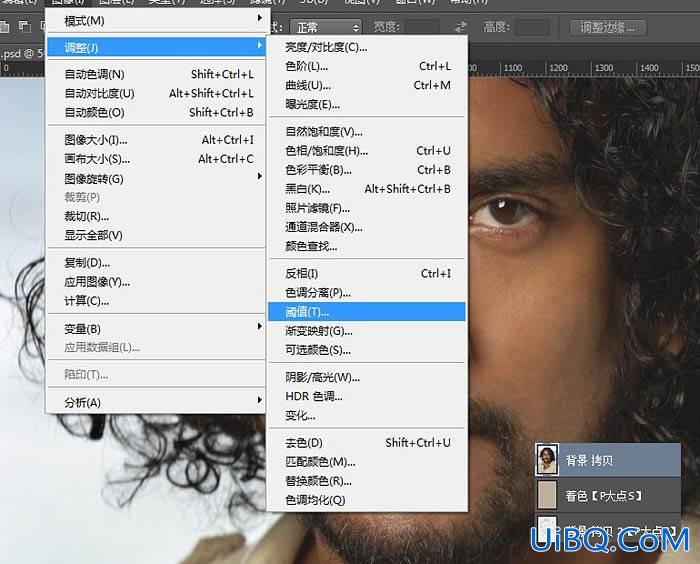Open 阴影/高光(W)... adjustment
Screen dimensions: 700x564
click(367, 377)
